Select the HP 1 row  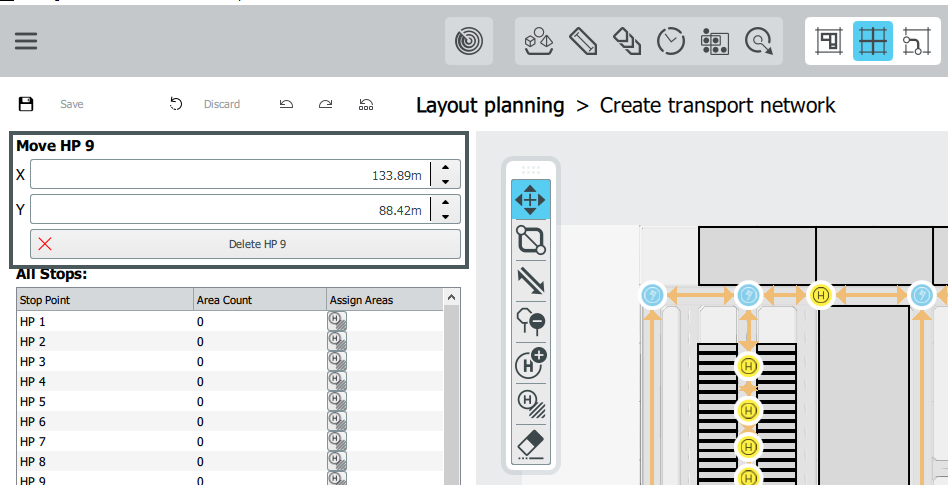pyautogui.click(x=230, y=322)
